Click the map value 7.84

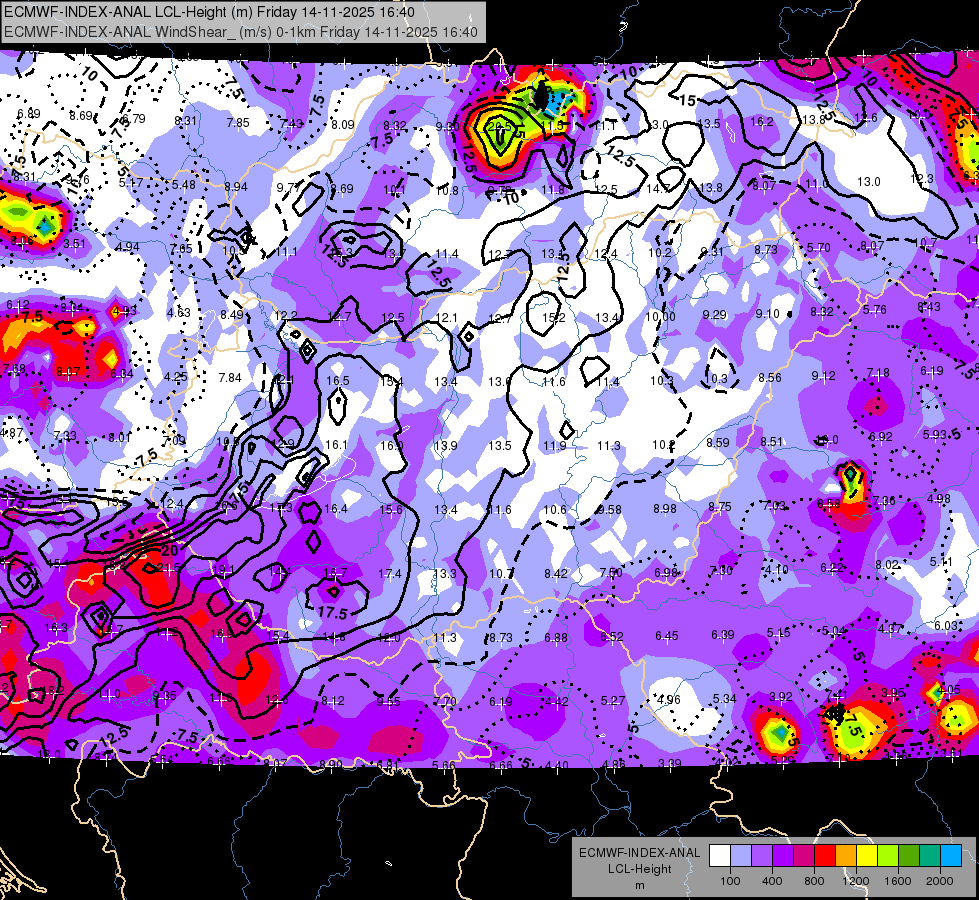230,377
